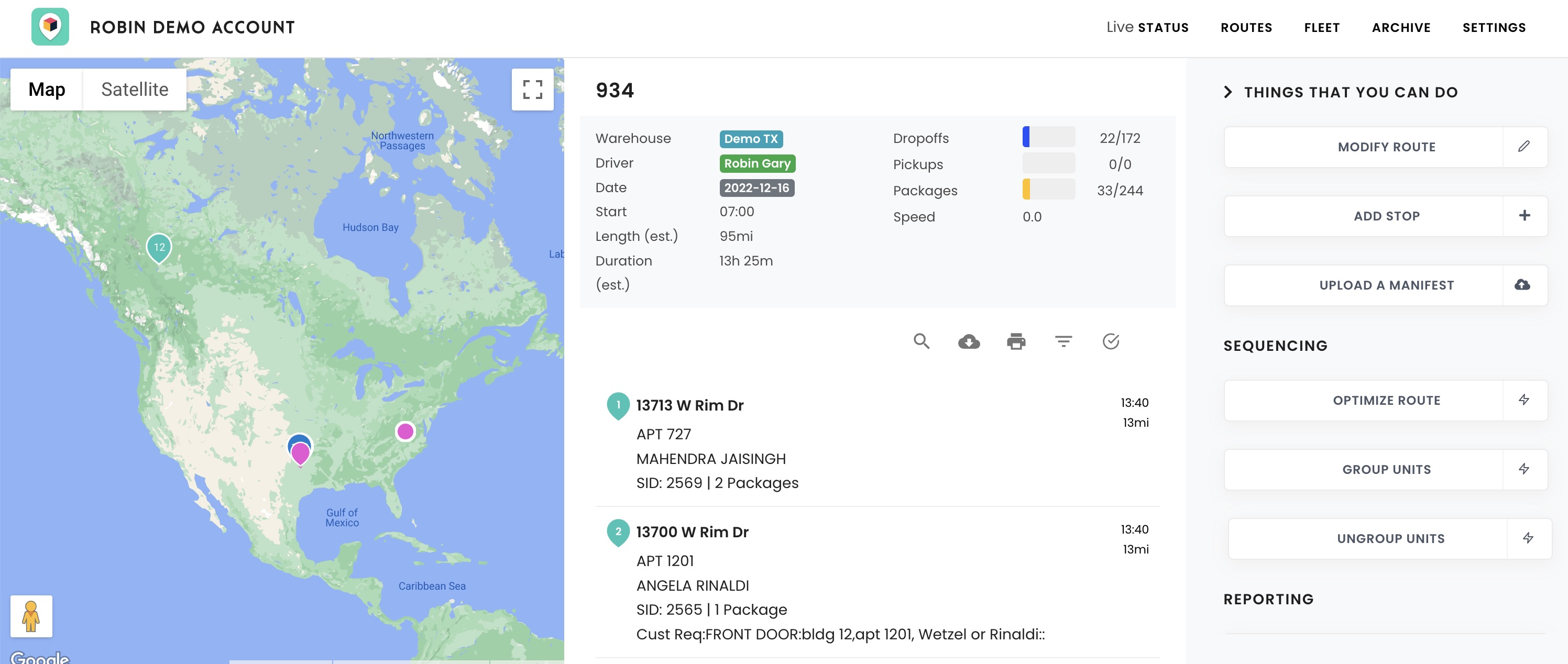Toggle fullscreen map view
The width and height of the screenshot is (1568, 664).
tap(533, 90)
